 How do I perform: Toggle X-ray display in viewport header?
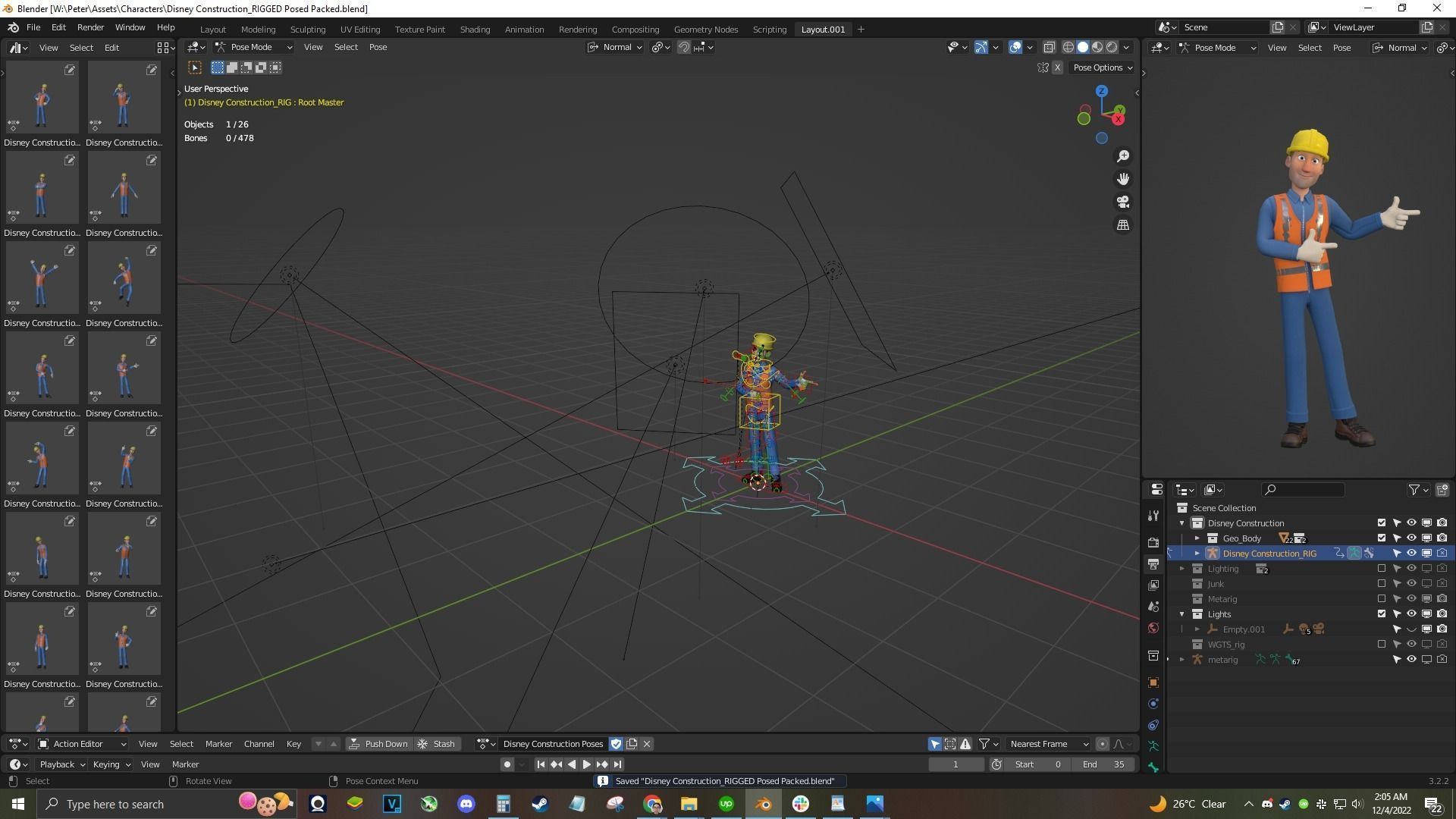click(1049, 47)
